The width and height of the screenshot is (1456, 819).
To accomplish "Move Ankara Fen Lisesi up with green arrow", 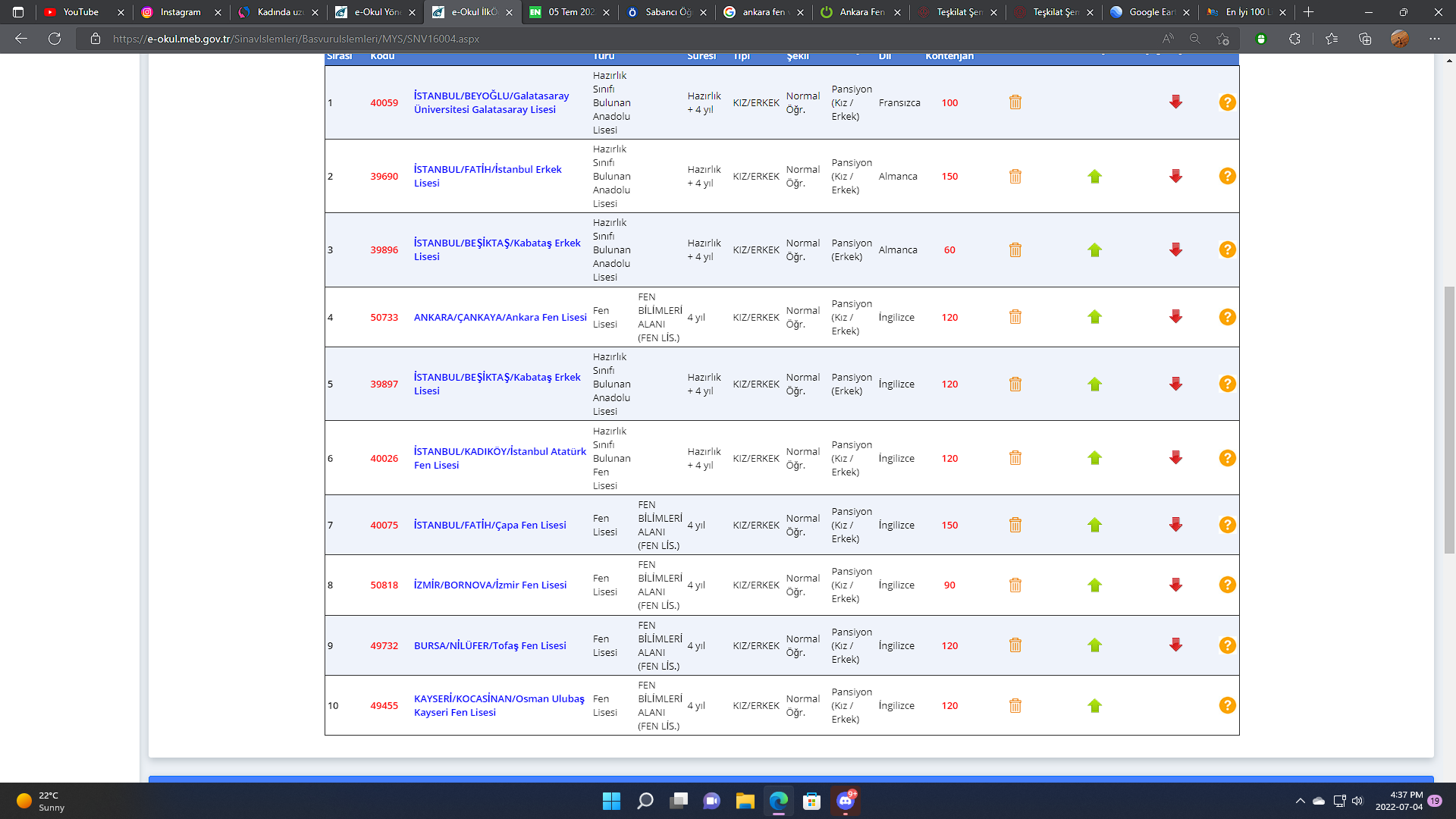I will coord(1094,317).
